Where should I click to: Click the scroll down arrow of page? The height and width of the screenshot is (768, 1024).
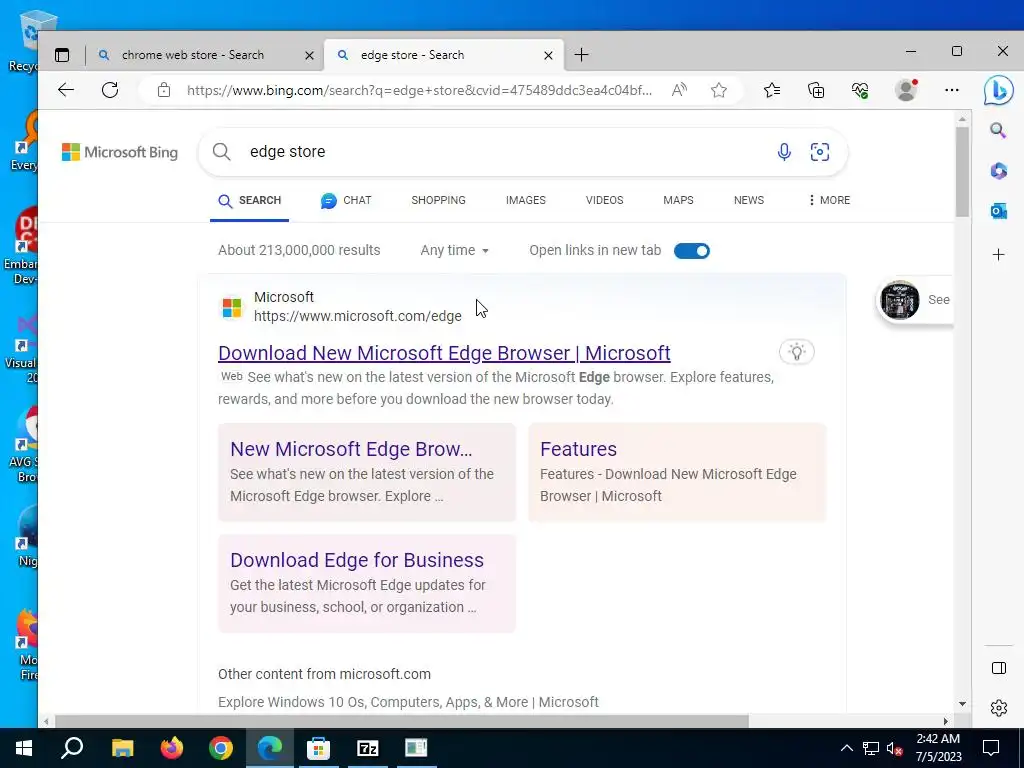coord(962,704)
